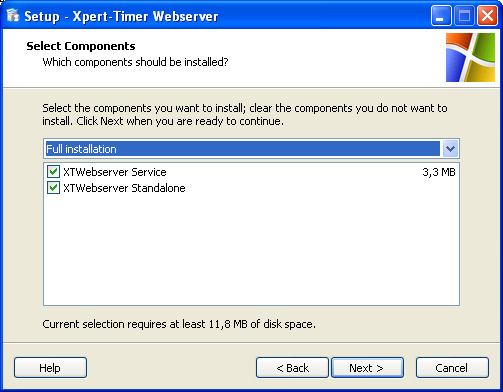This screenshot has width=503, height=392.
Task: Close the Setup window
Action: (487, 16)
